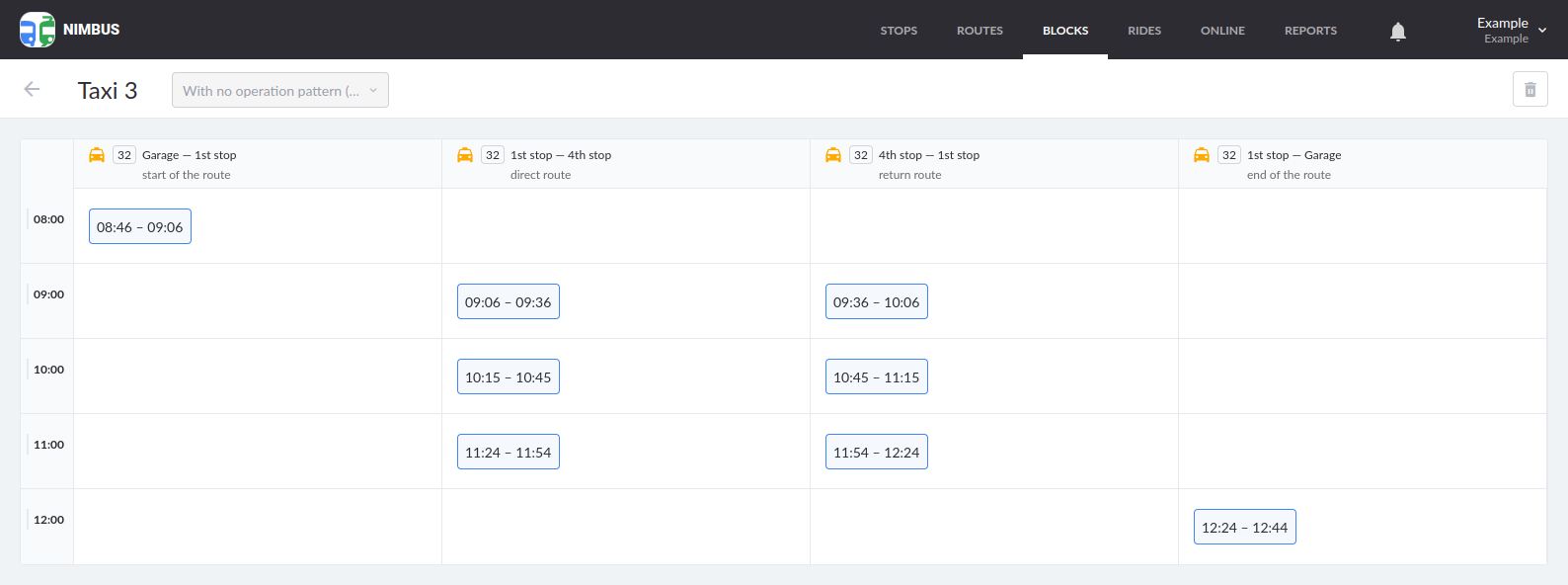
Task: Switch to the Routes tab
Action: (980, 31)
